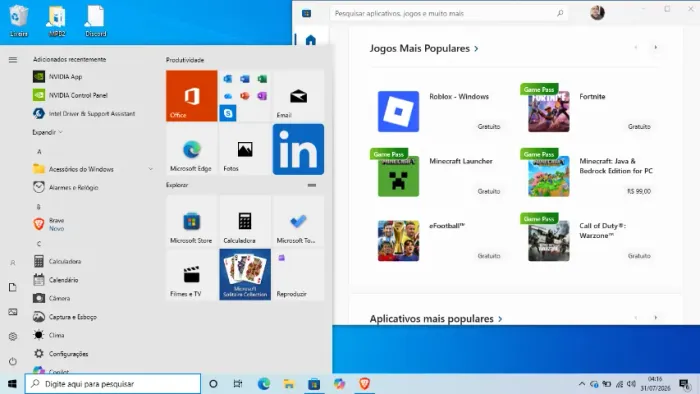Open settings gear in Start sidebar
Screen dimensions: 700x394
13,336
